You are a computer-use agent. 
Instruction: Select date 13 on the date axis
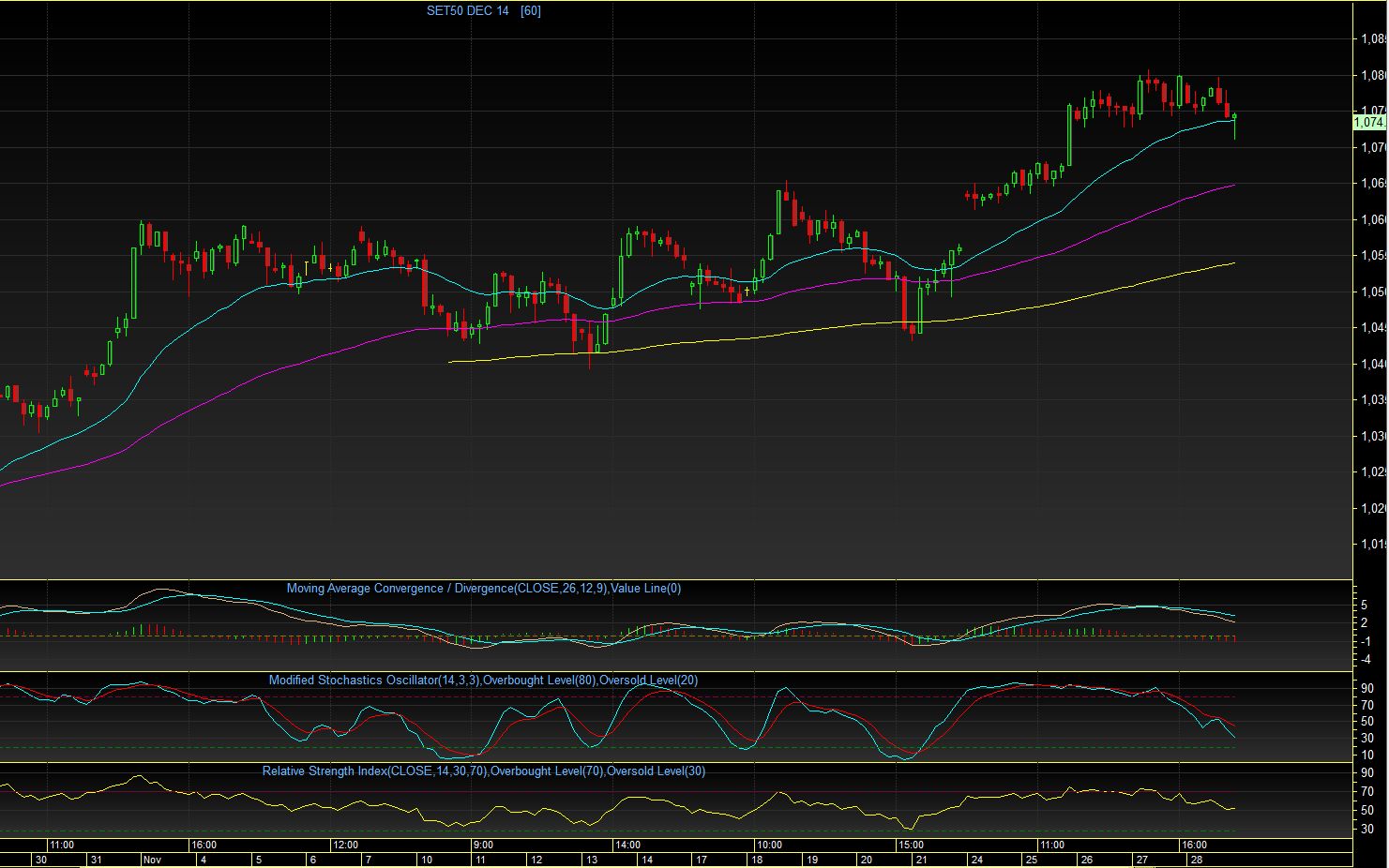pos(592,861)
